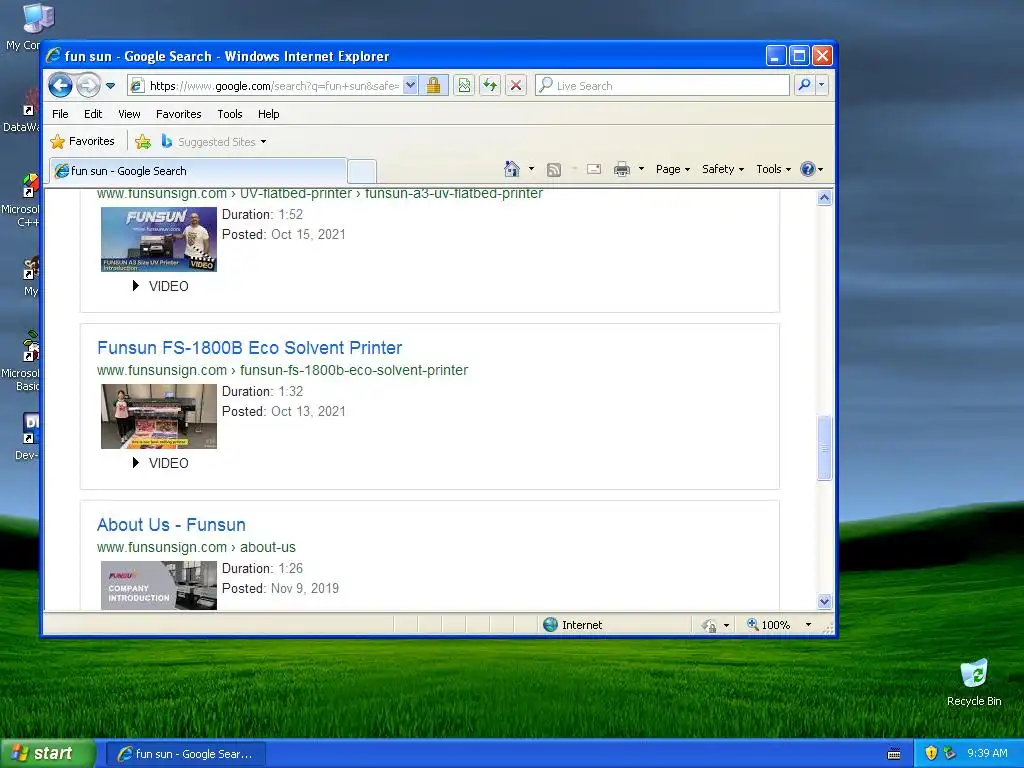Click the FUNSUN A3 UV printer video thumbnail
This screenshot has height=768, width=1024.
159,239
